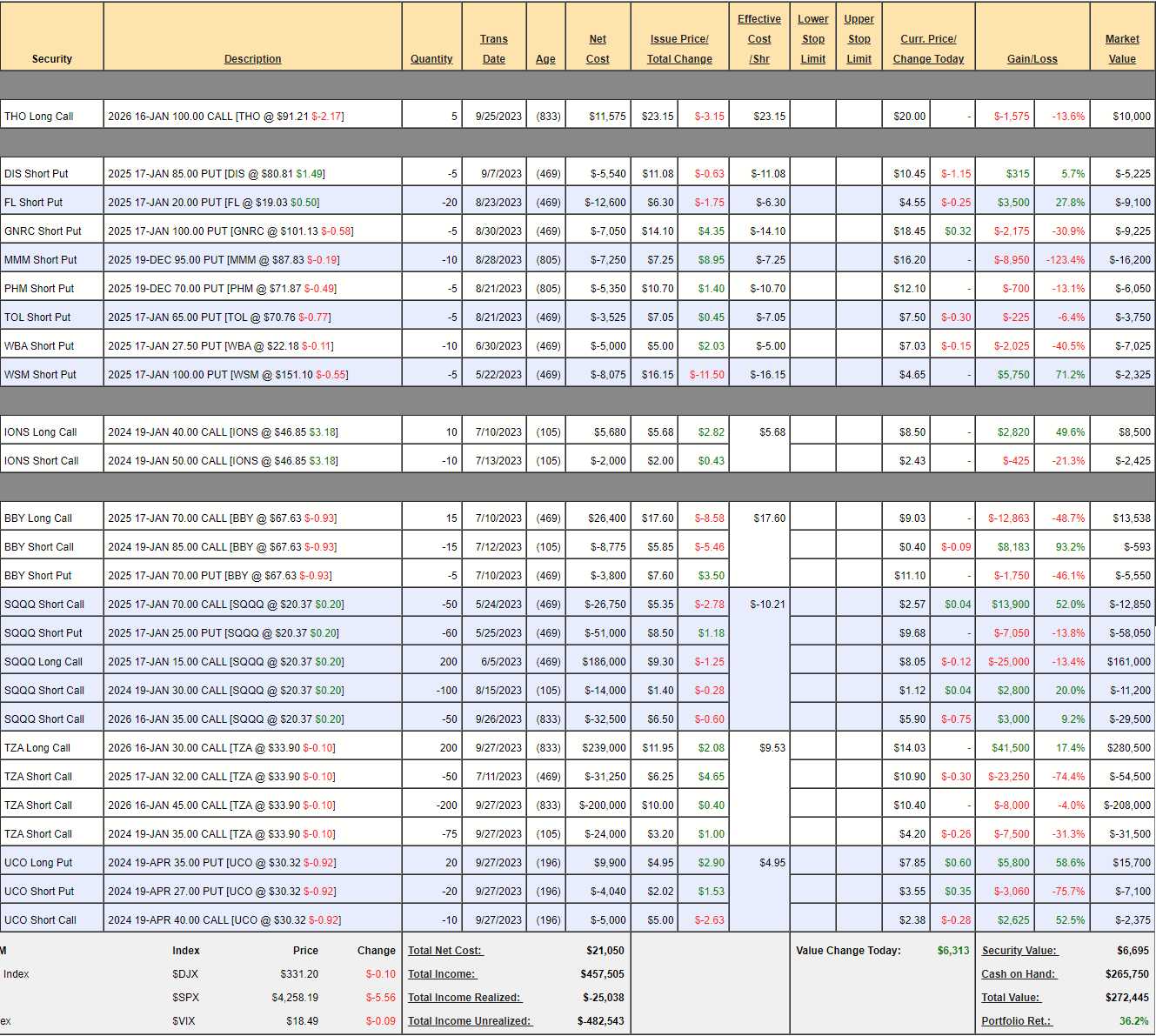This screenshot has height=1036, width=1156.
Task: Click the Curr. Price/Change Today header
Action: 928,49
